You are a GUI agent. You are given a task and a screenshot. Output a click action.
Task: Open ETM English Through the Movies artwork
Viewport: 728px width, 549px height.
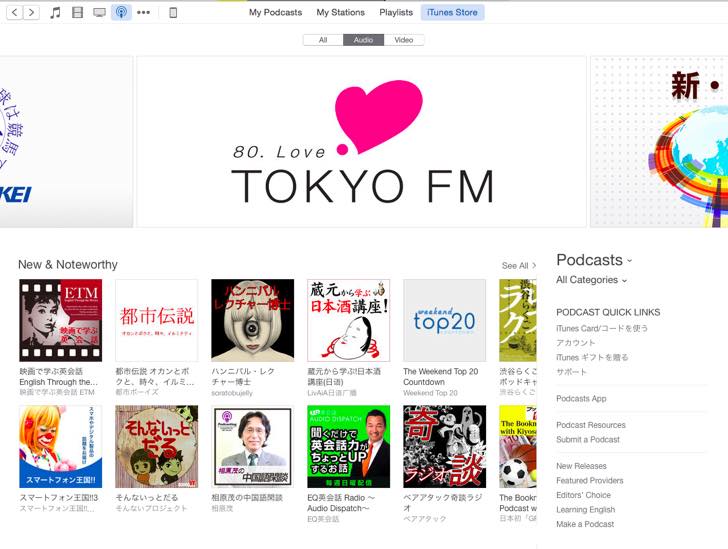click(61, 320)
